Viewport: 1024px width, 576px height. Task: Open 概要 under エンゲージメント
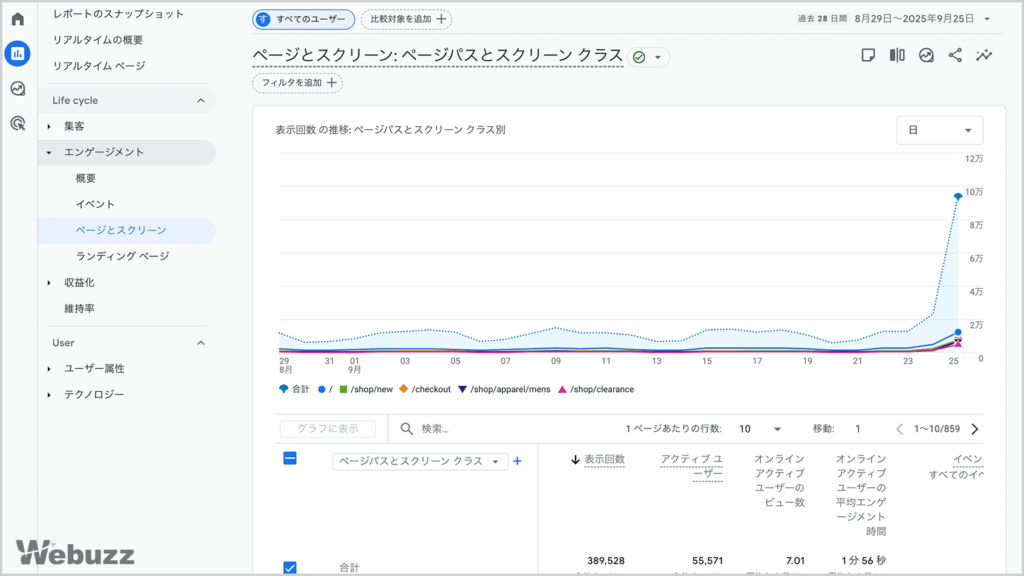click(x=86, y=178)
